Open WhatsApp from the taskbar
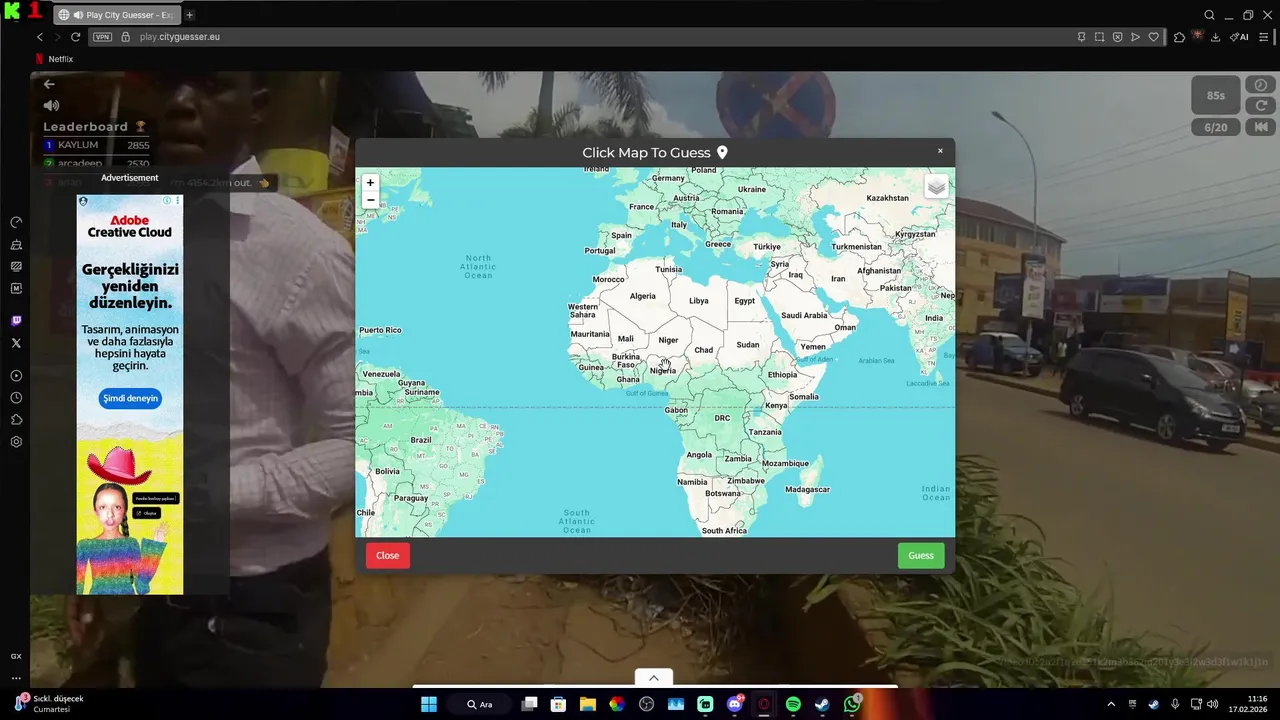 [852, 704]
